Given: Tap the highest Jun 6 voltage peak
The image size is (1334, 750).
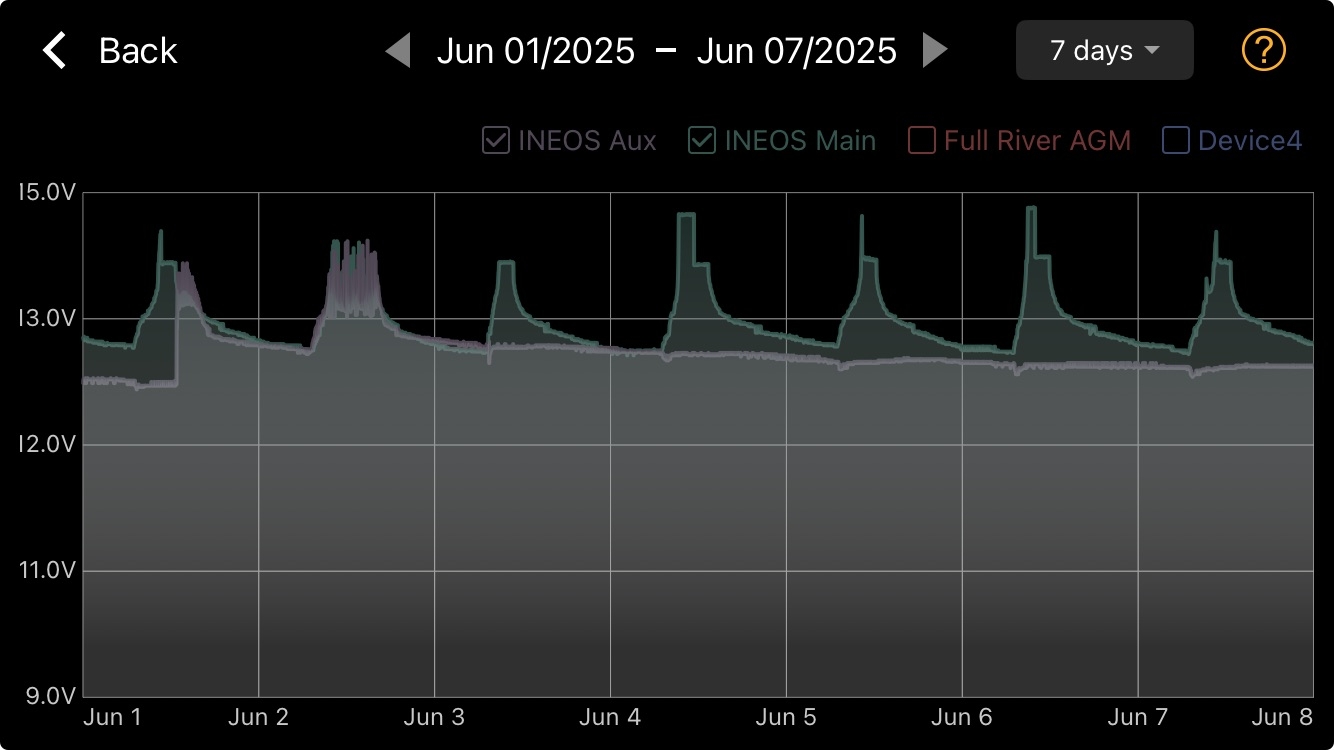Looking at the screenshot, I should coord(1031,209).
